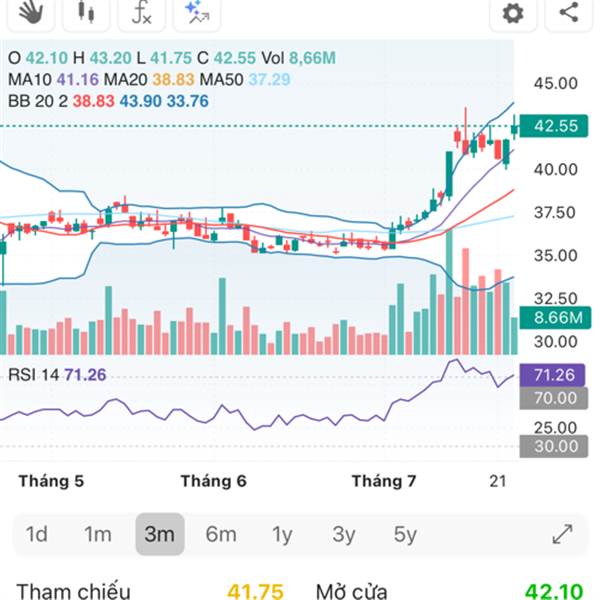600x600 pixels.
Task: Click the Bollinger lower band value 33.76
Action: pyautogui.click(x=188, y=101)
